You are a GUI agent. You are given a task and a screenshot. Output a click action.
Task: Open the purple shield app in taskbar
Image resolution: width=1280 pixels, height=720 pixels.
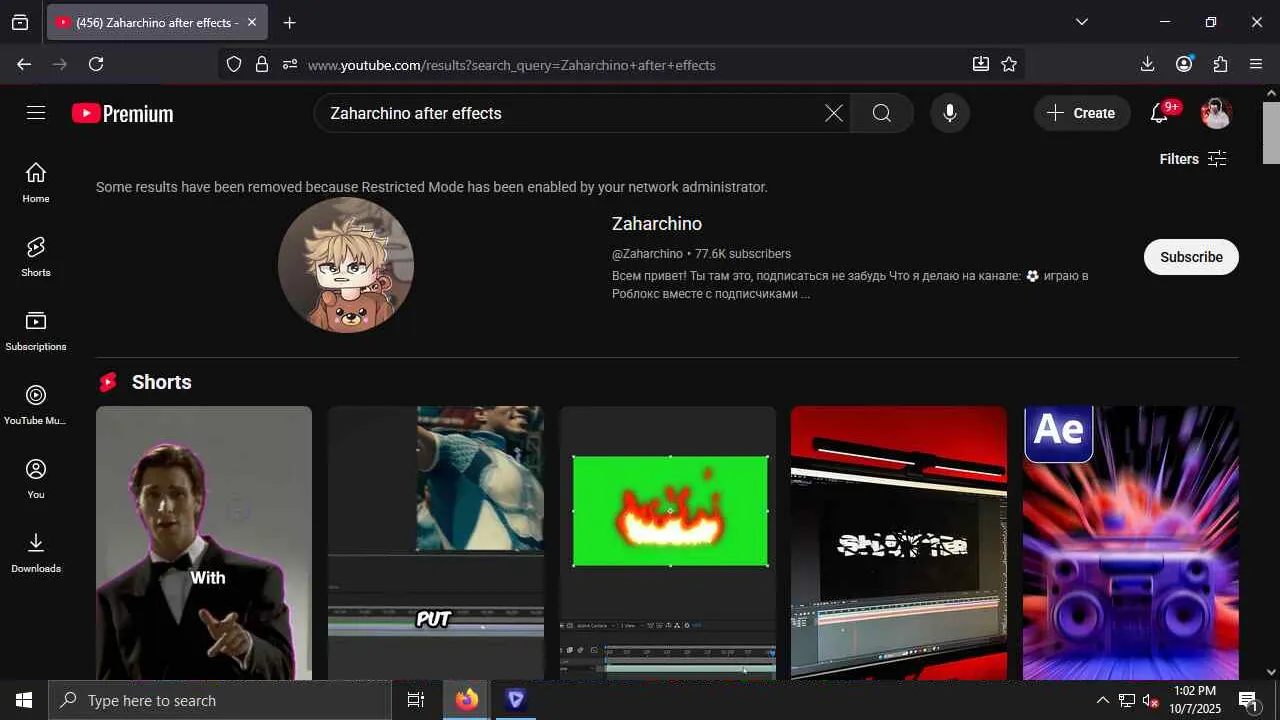pyautogui.click(x=516, y=700)
